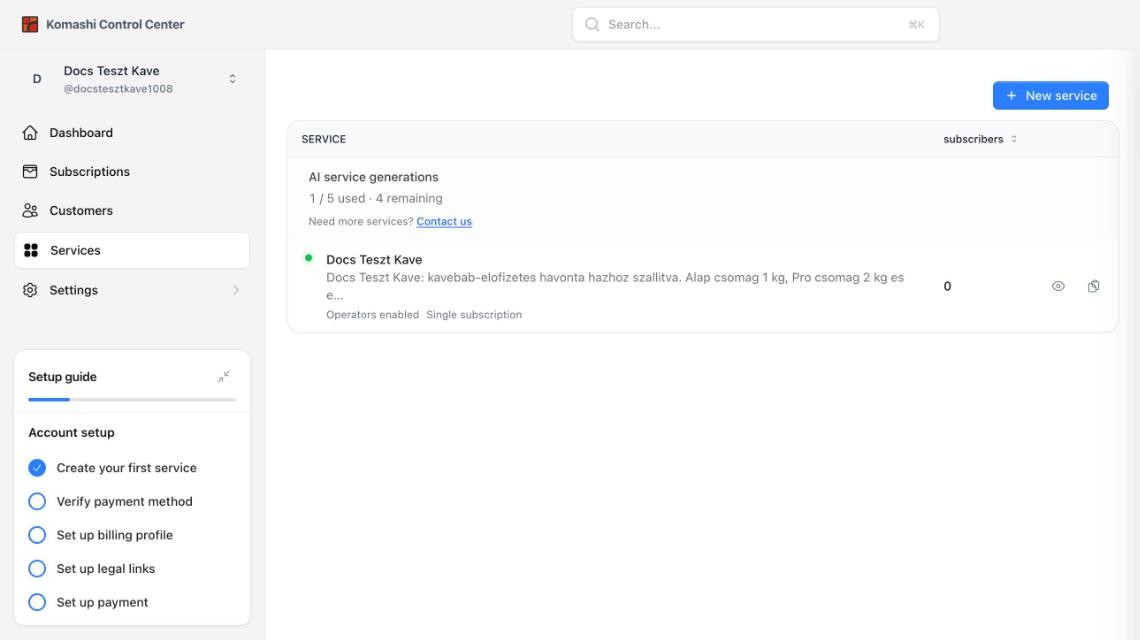Image resolution: width=1140 pixels, height=640 pixels.
Task: Focus the Search input field
Action: (755, 24)
